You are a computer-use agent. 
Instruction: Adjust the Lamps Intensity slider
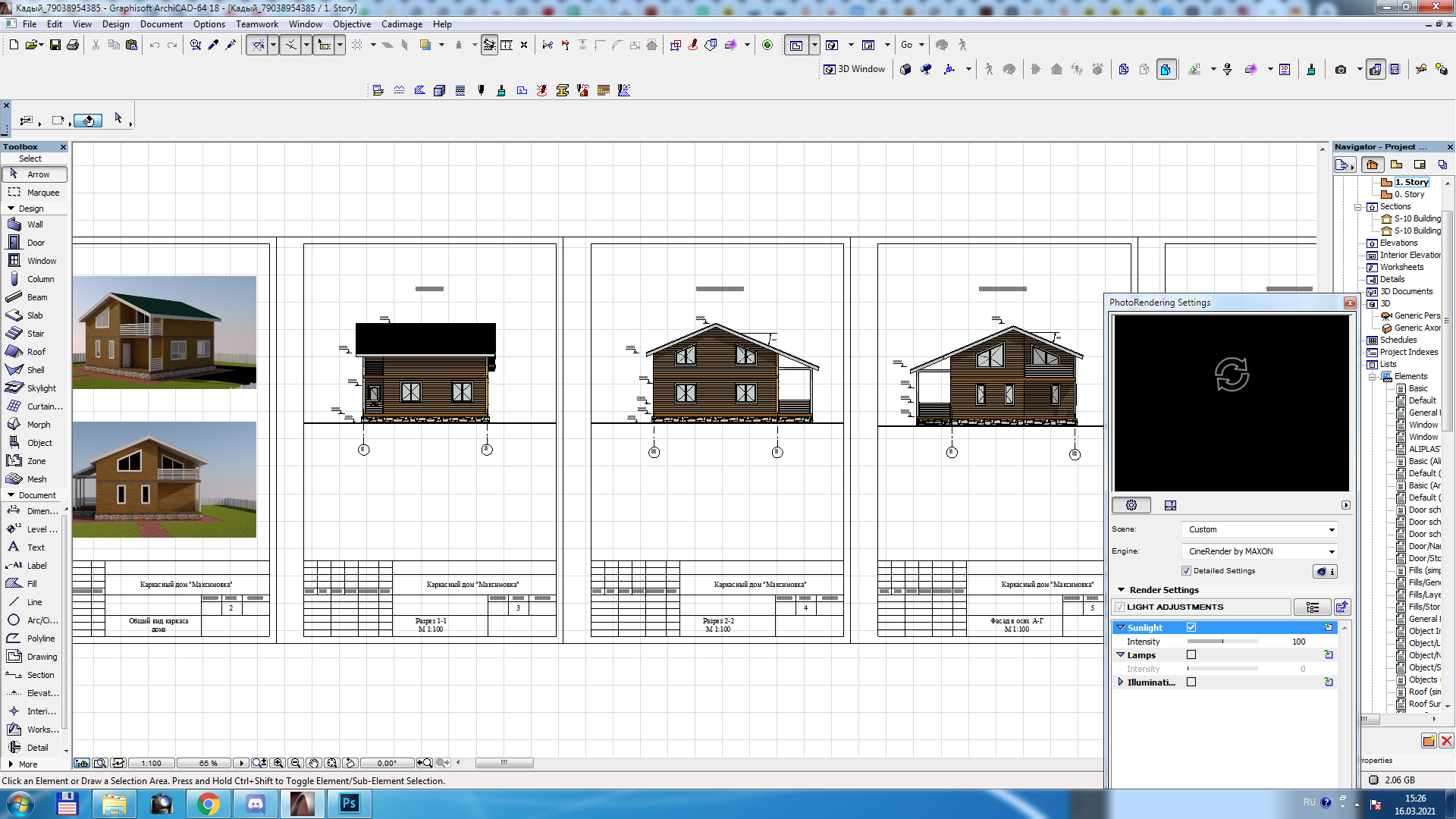(1222, 669)
